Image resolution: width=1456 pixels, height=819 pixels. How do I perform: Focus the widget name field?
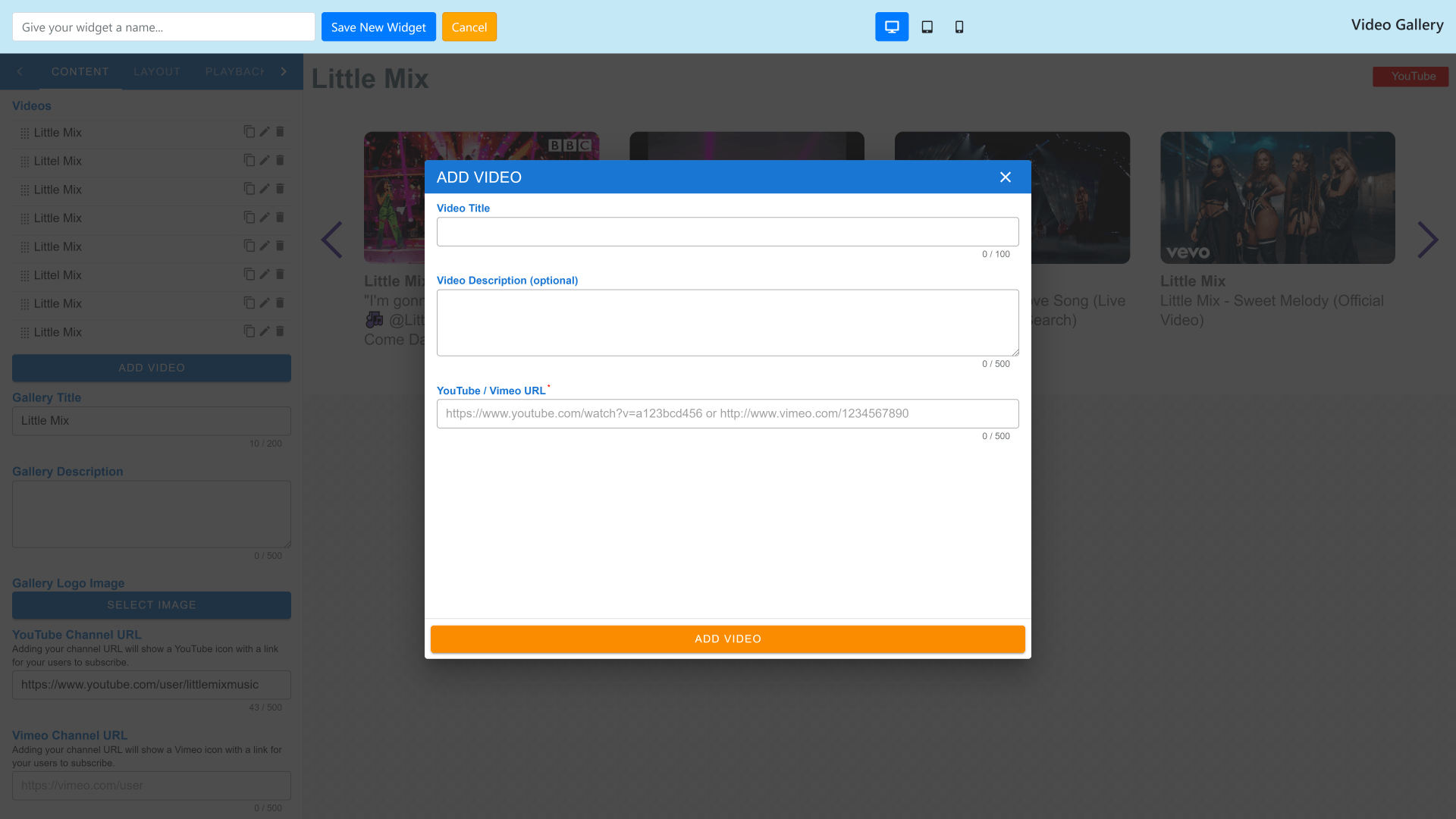pyautogui.click(x=164, y=27)
